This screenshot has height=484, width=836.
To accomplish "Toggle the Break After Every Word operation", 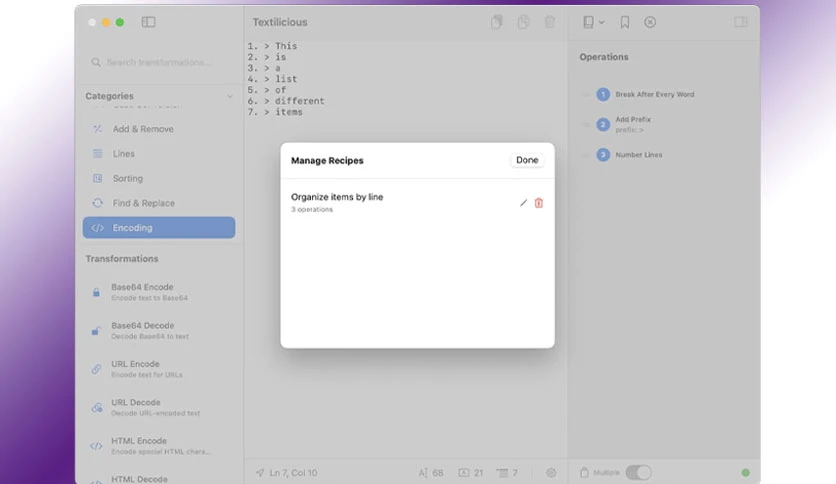I will (586, 94).
